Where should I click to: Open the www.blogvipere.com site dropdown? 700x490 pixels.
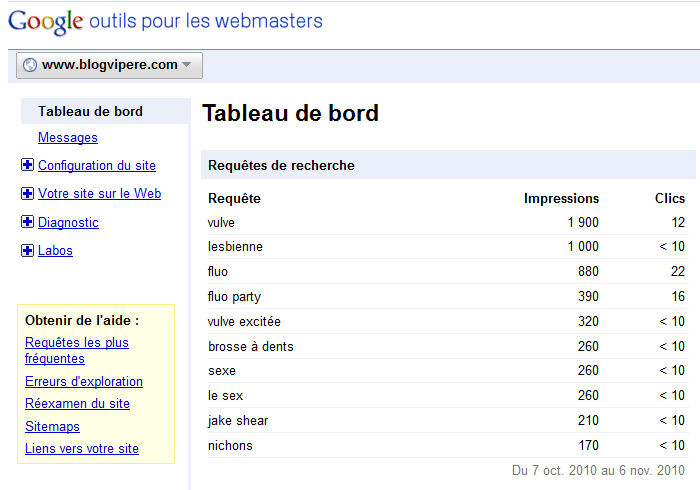109,65
